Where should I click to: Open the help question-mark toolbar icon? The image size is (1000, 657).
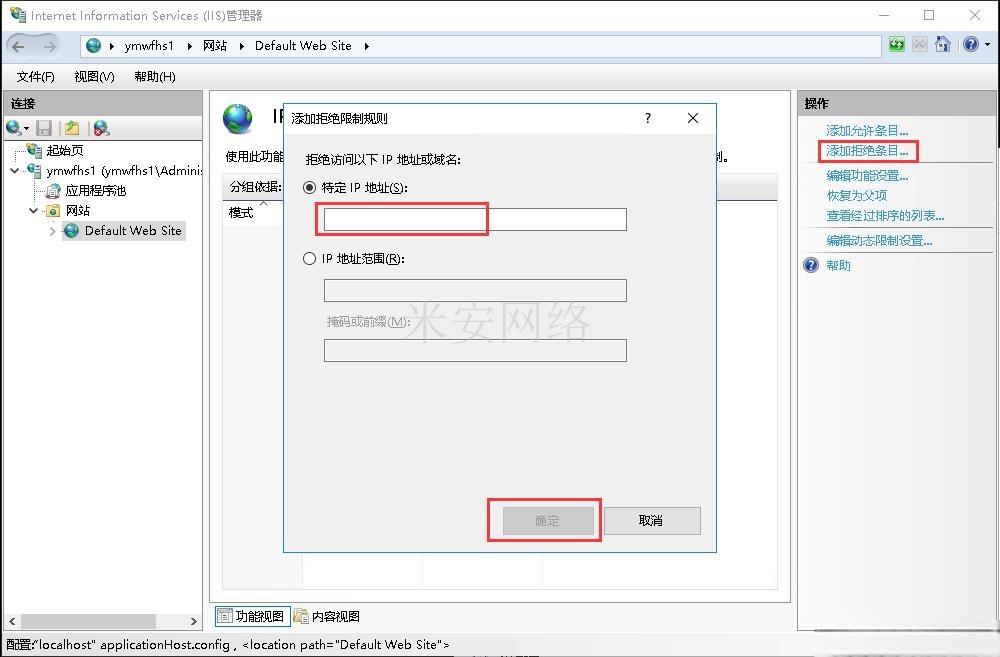coord(971,44)
